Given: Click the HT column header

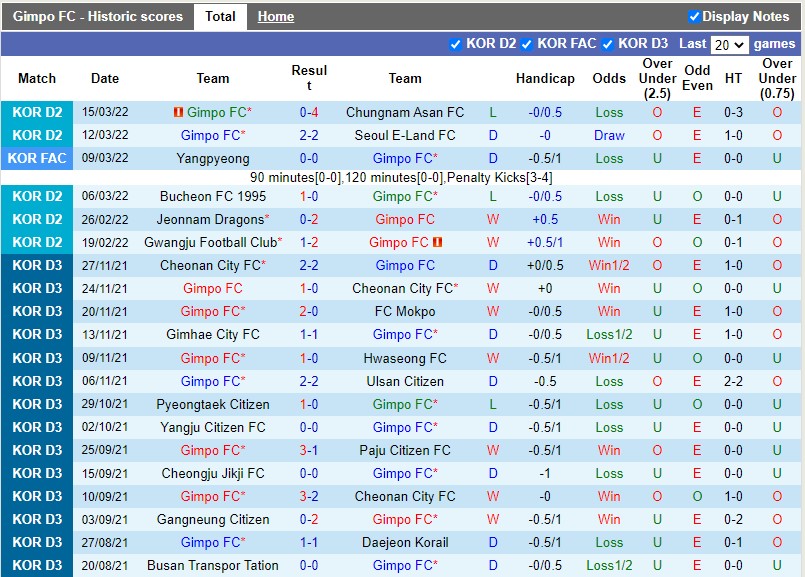Looking at the screenshot, I should [733, 79].
